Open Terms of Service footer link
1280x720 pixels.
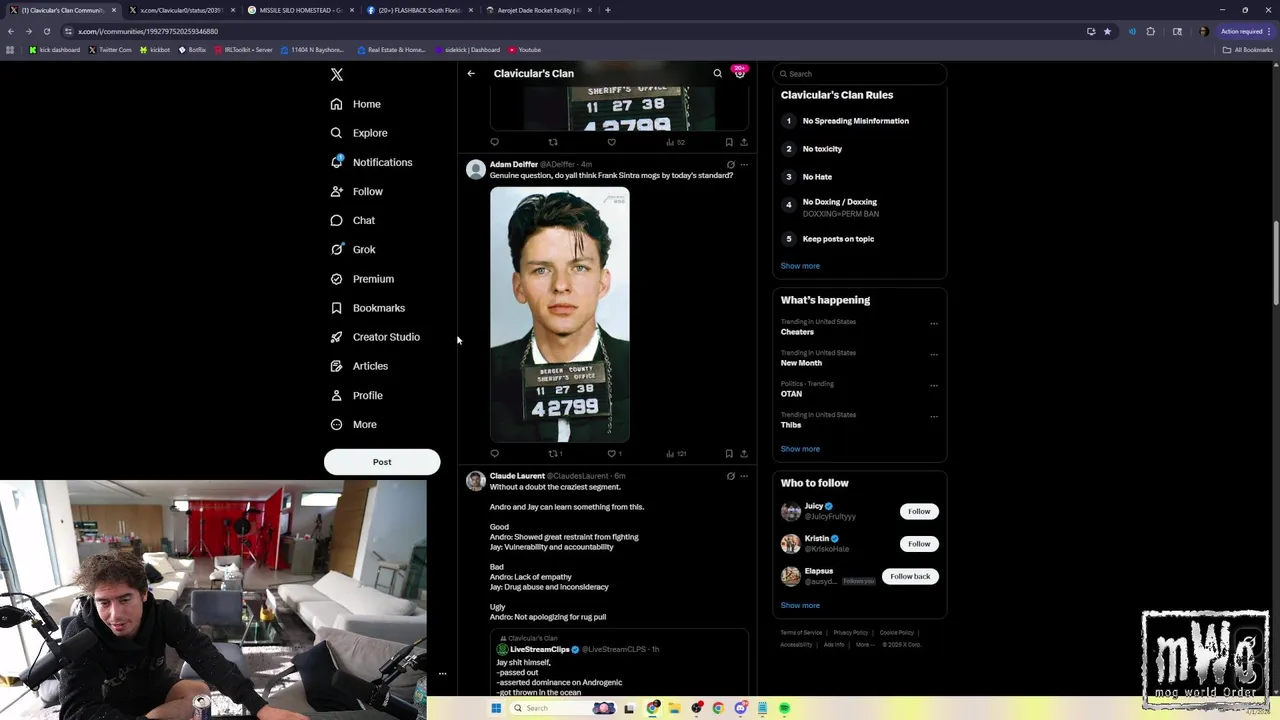coord(801,633)
